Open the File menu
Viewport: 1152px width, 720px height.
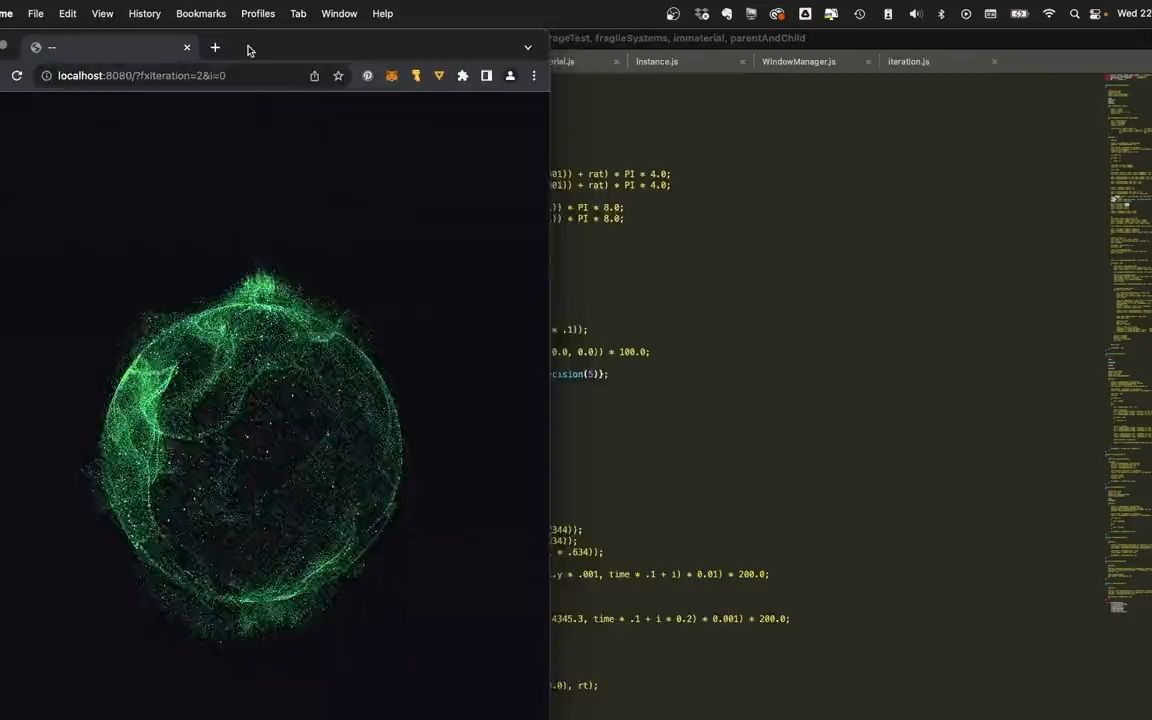(x=35, y=13)
